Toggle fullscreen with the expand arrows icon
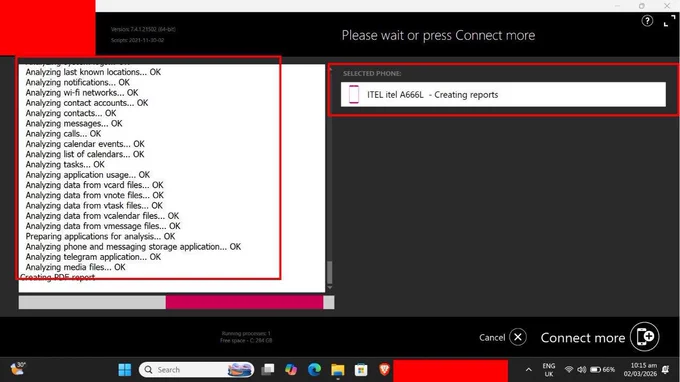 pos(669,21)
